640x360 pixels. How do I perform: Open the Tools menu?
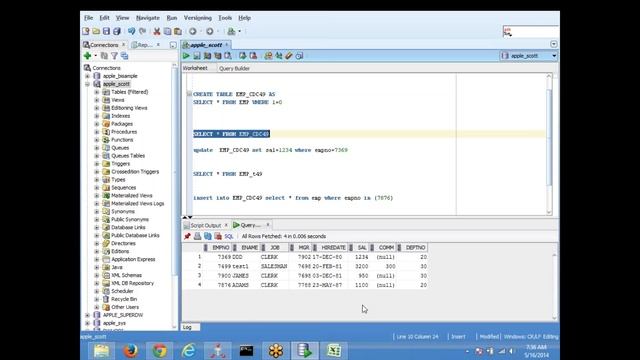(225, 18)
